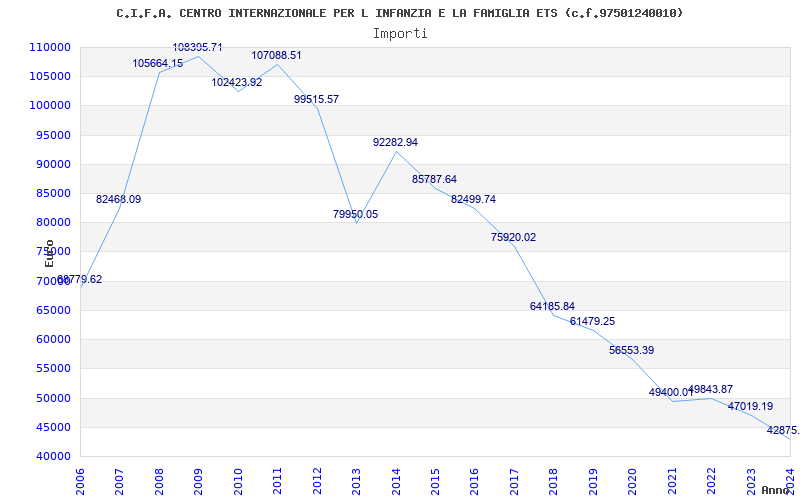The width and height of the screenshot is (800, 500).
Task: Select x-axis year 2017
Action: coord(514,482)
